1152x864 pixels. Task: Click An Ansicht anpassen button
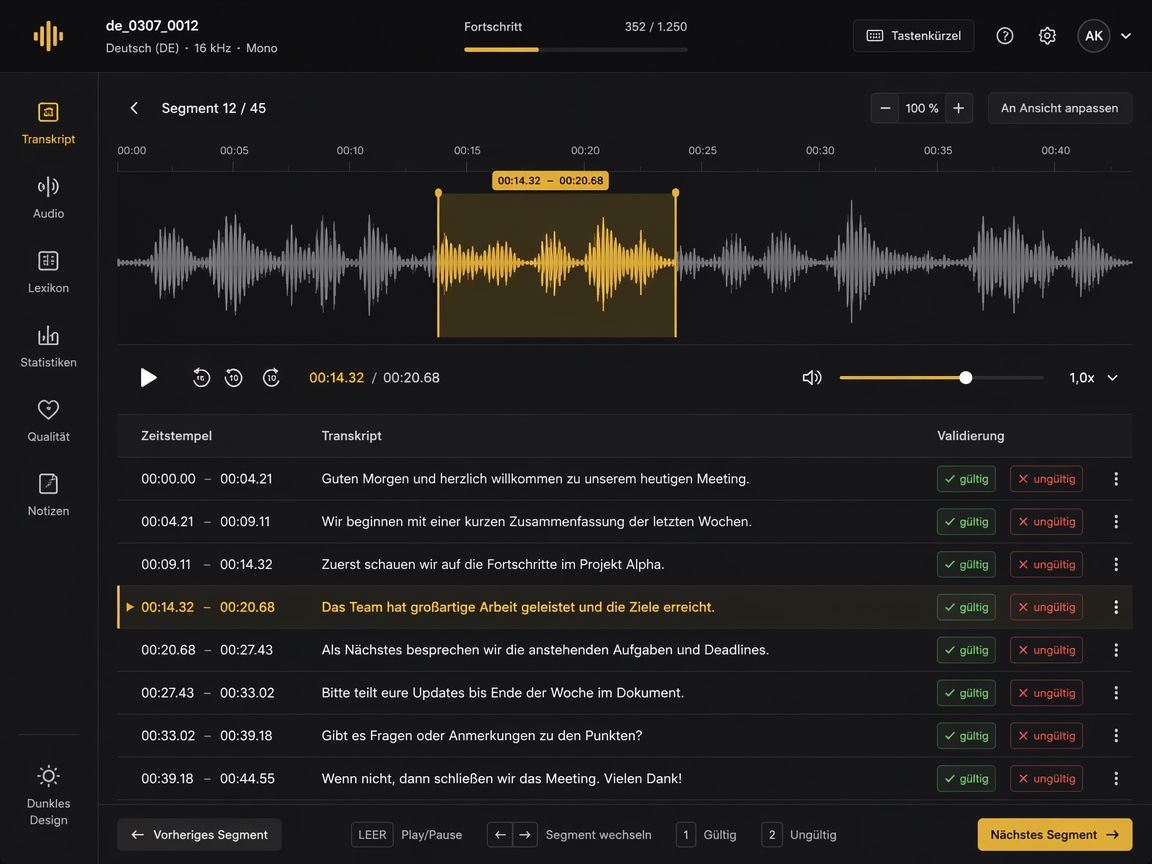coord(1059,108)
